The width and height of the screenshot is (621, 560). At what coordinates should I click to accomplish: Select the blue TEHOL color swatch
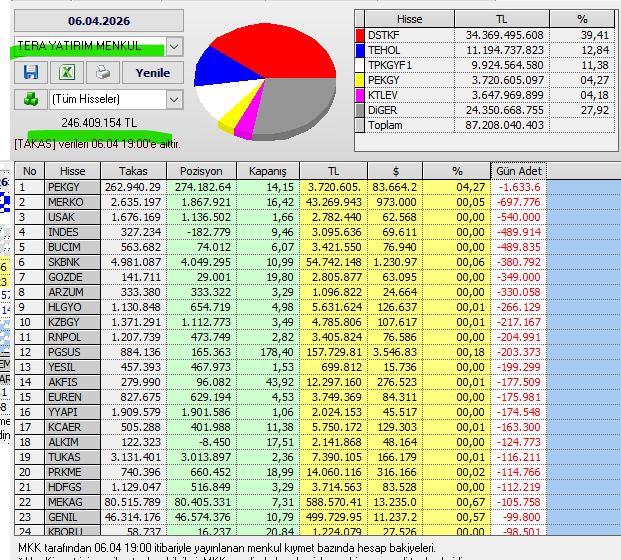pyautogui.click(x=360, y=50)
